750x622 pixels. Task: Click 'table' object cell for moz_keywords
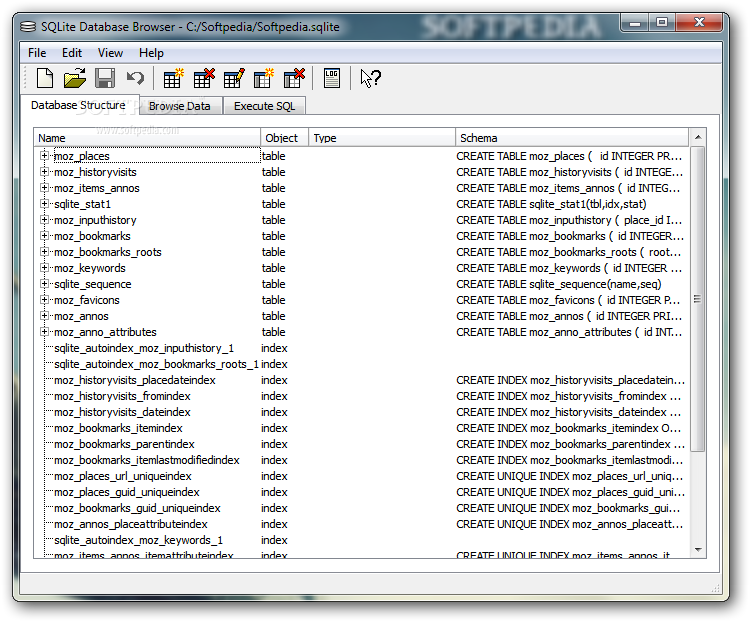[x=273, y=268]
